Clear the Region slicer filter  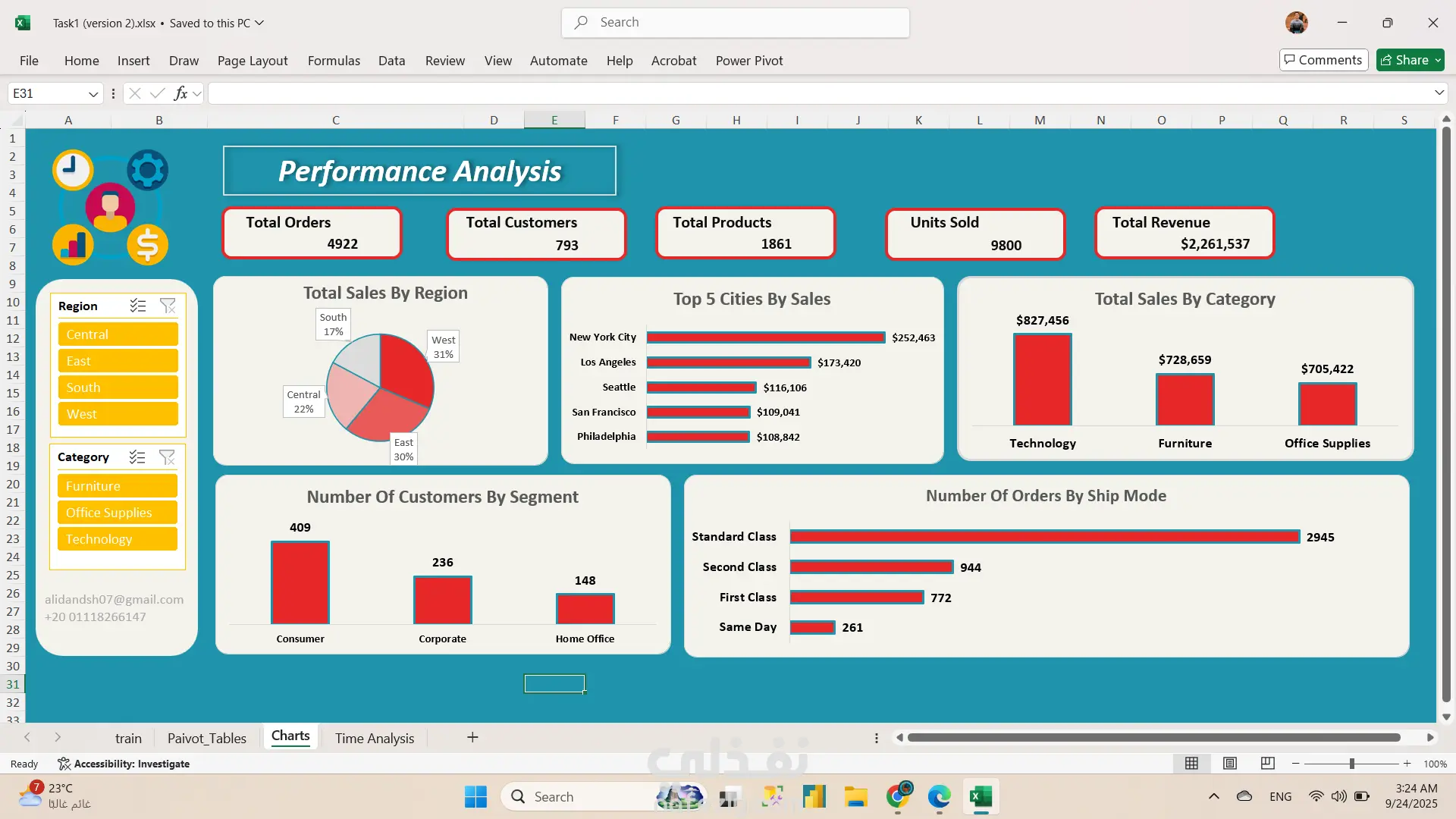(x=168, y=306)
